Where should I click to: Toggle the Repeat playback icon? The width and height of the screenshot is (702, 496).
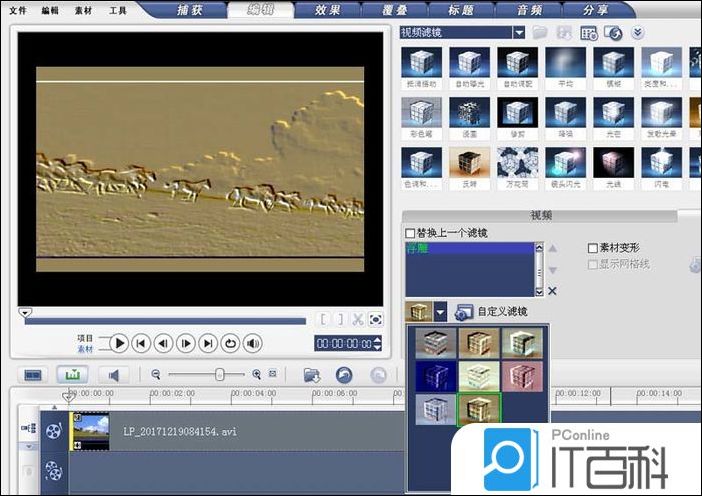pos(231,343)
